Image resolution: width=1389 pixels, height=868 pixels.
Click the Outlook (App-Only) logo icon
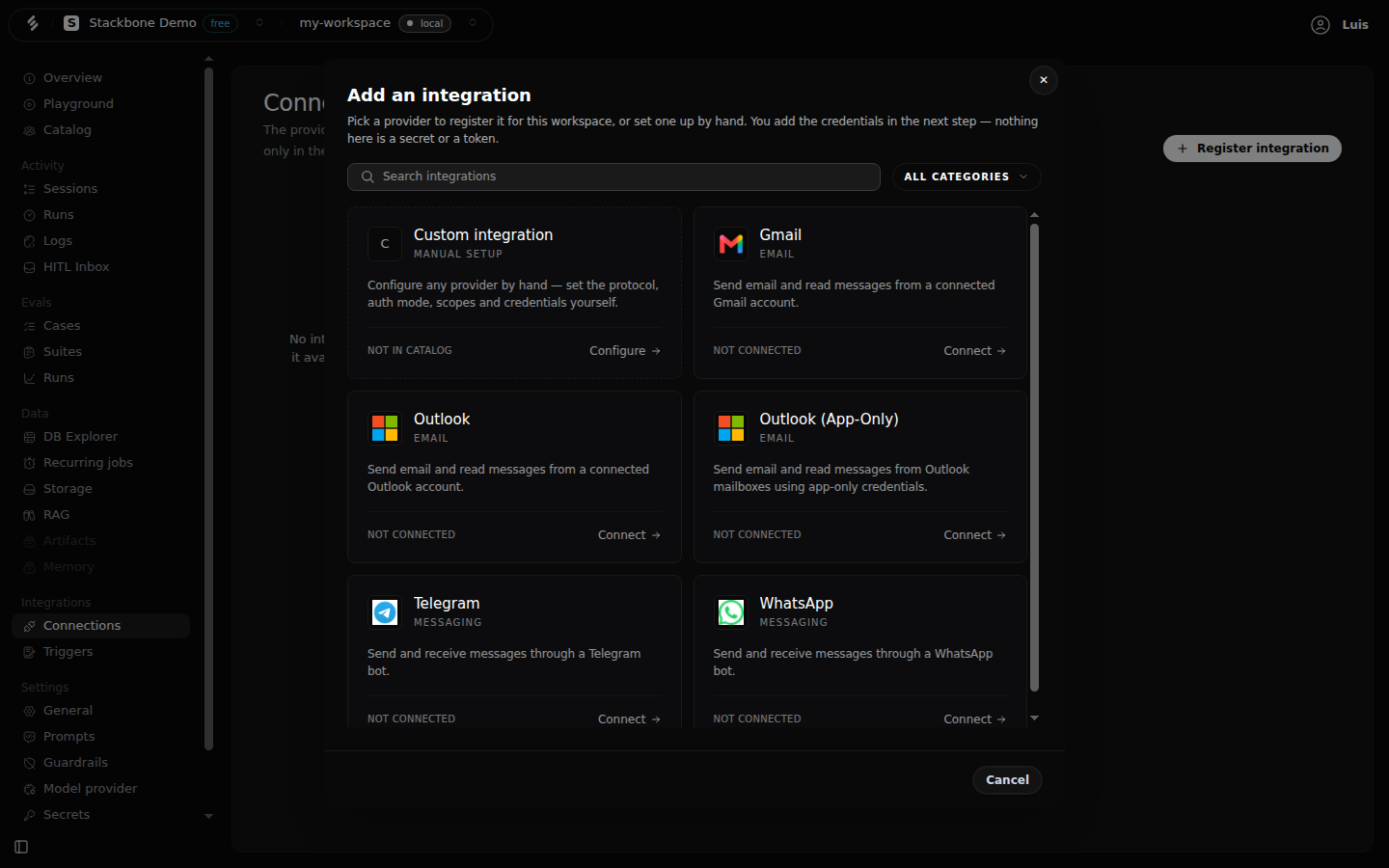(x=731, y=428)
